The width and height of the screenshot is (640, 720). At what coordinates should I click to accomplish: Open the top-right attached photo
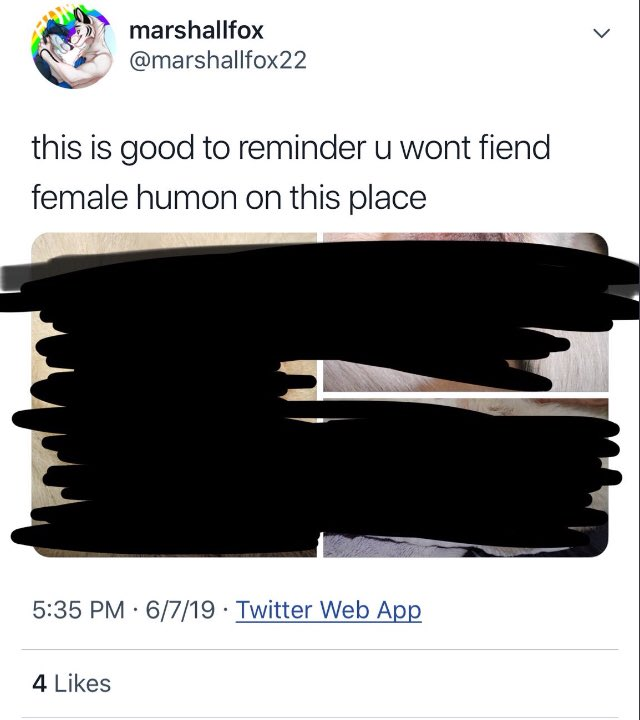466,312
